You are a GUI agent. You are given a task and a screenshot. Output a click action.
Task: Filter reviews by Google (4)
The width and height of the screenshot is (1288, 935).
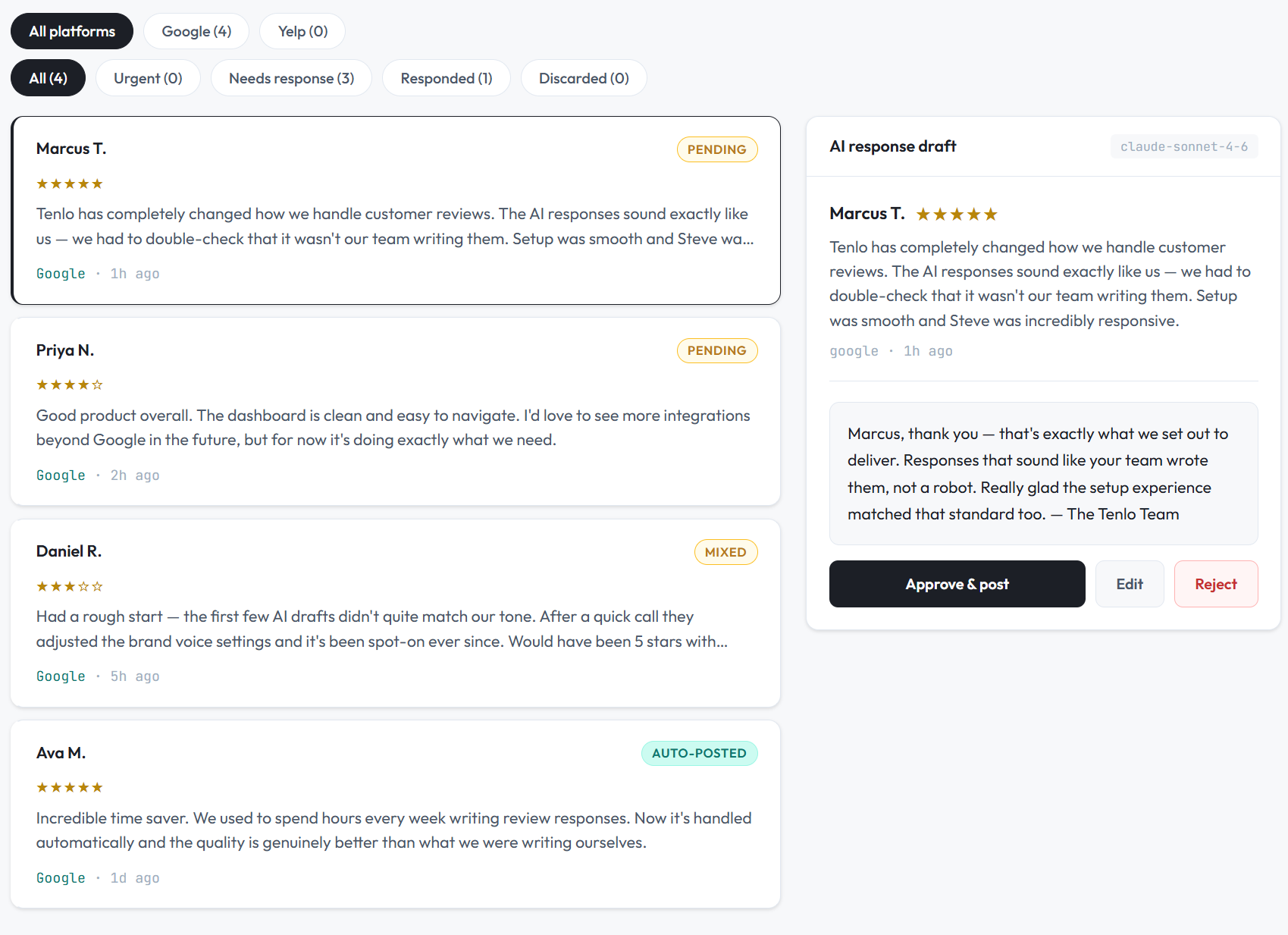[196, 31]
